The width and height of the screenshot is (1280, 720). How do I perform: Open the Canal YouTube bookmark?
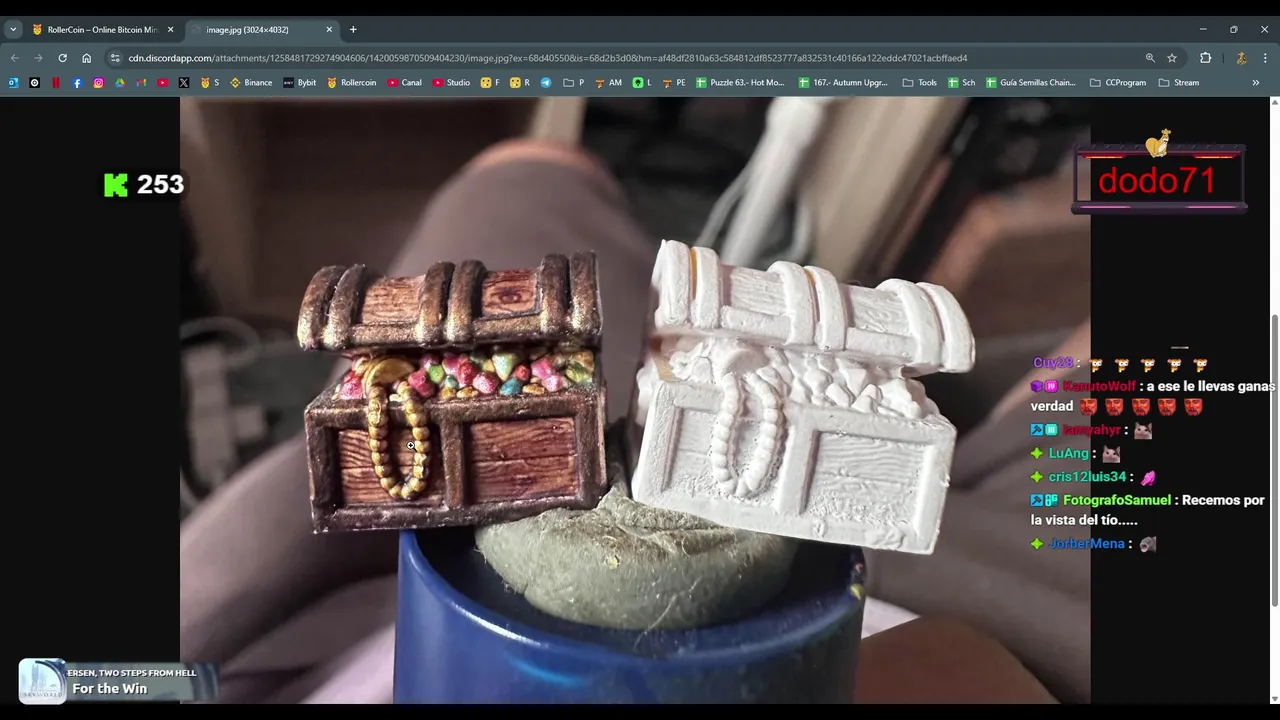coord(405,83)
